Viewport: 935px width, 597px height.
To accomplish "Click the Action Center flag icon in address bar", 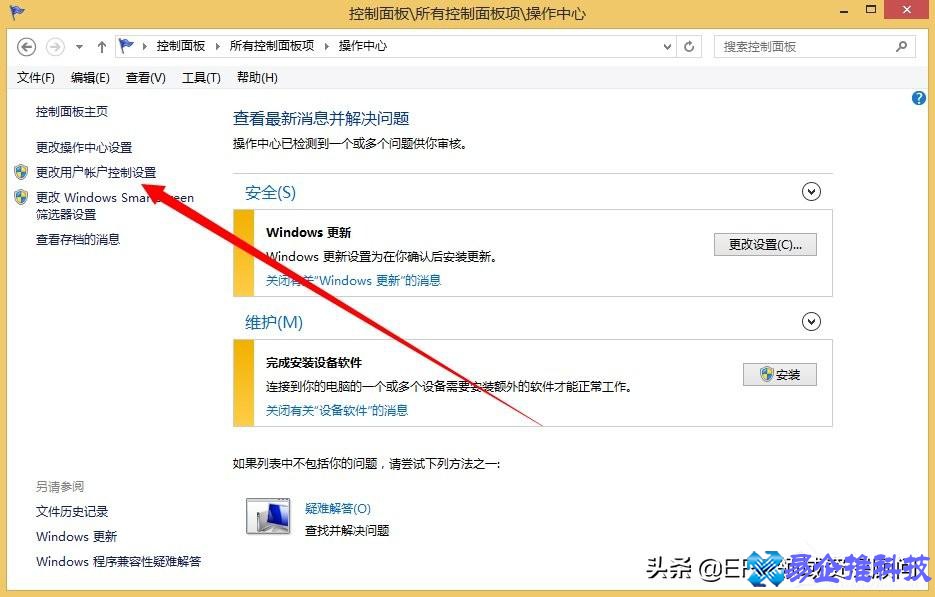I will click(x=125, y=45).
